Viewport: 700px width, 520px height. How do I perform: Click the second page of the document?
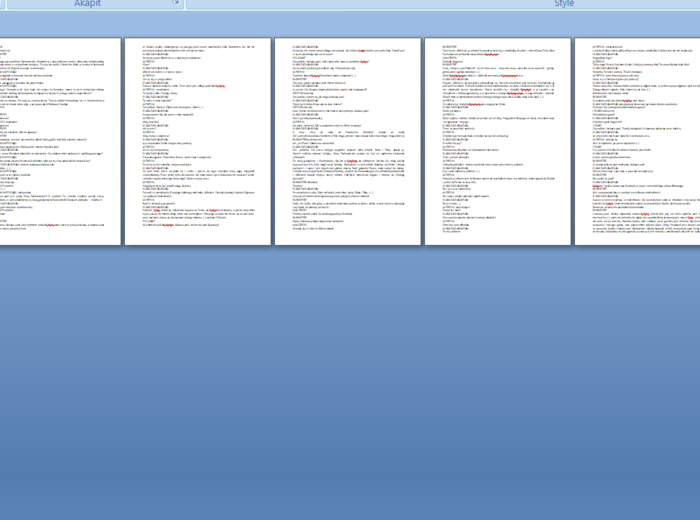(197, 140)
